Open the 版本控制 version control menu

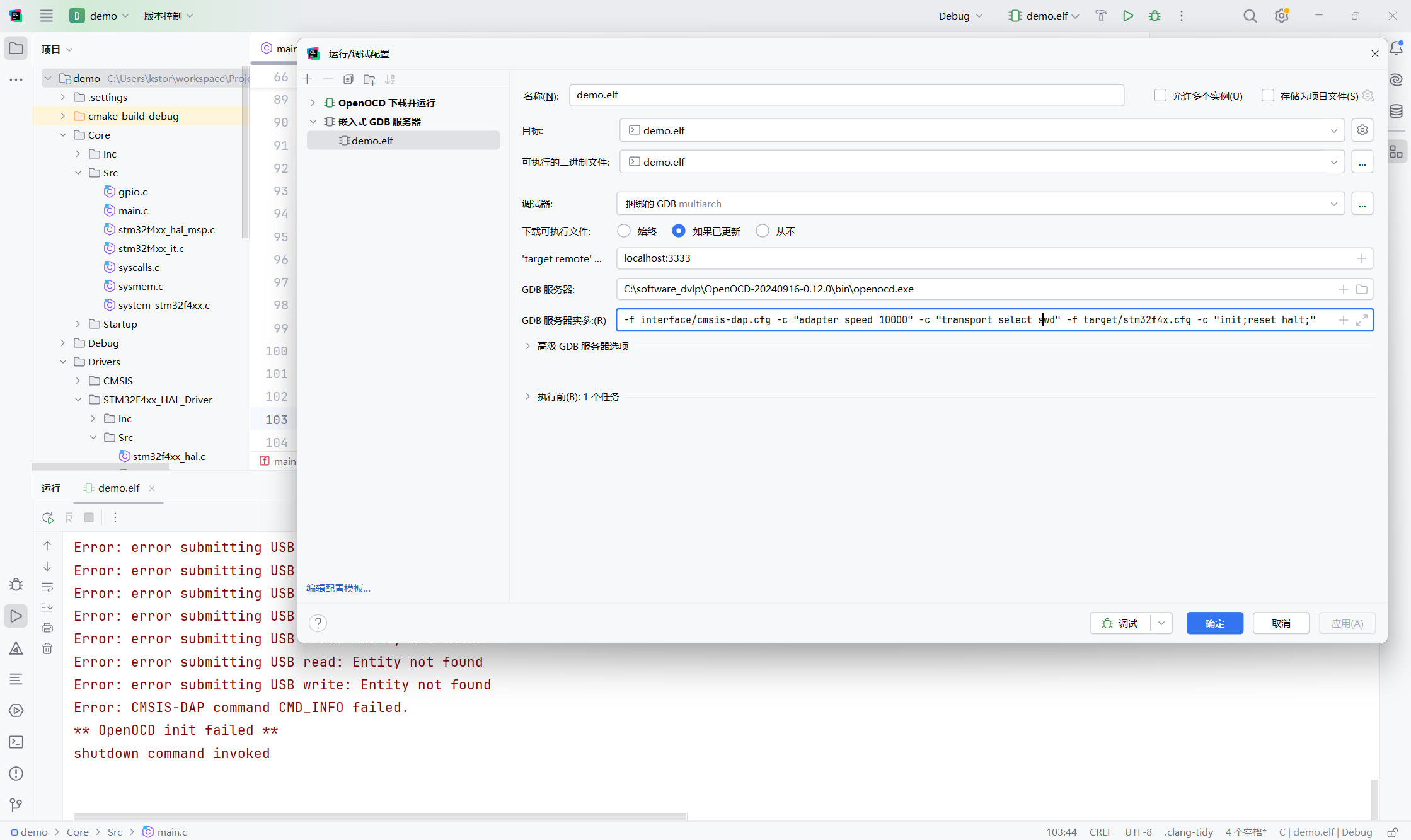(x=168, y=16)
